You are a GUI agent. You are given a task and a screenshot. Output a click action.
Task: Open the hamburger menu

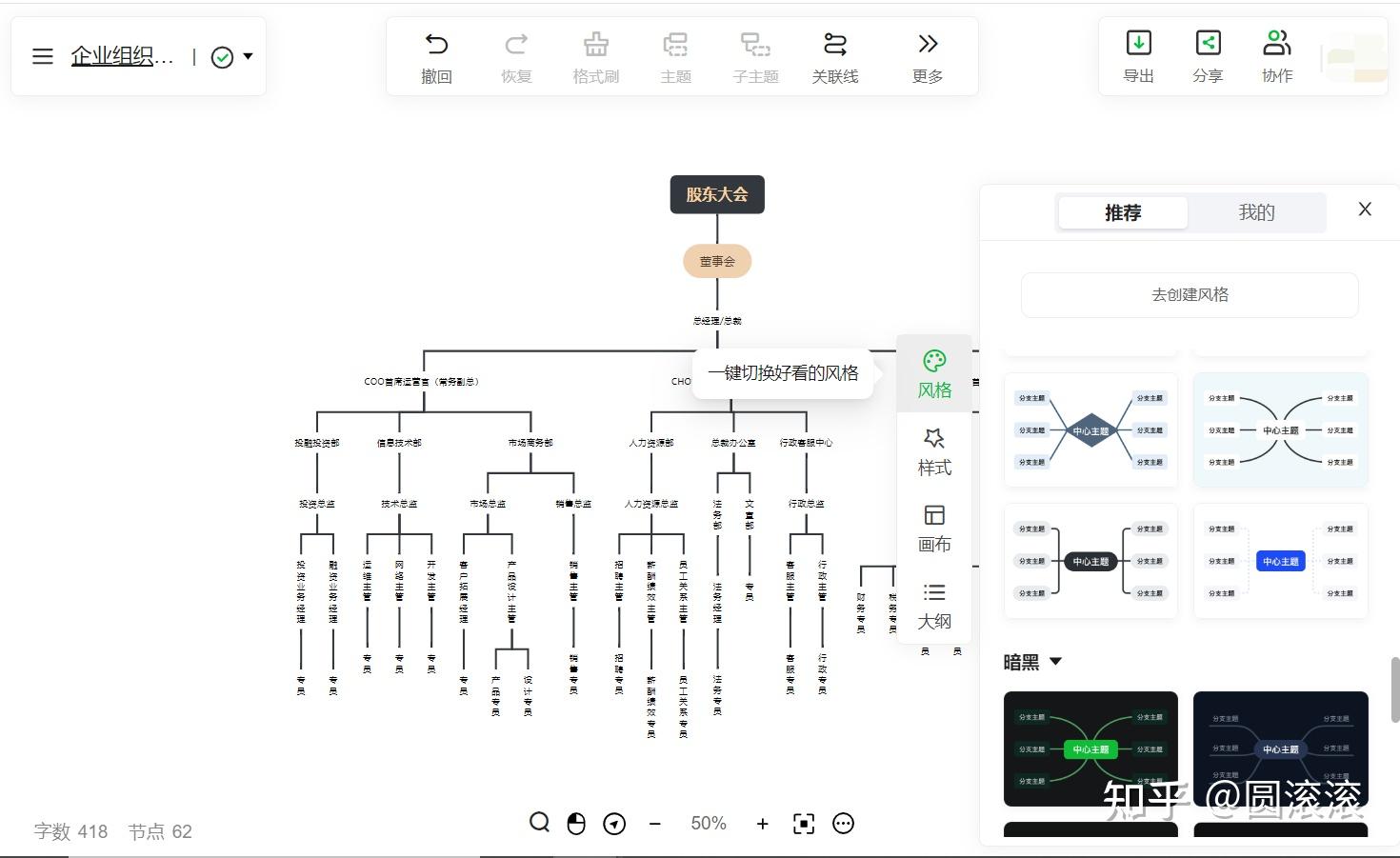(43, 56)
